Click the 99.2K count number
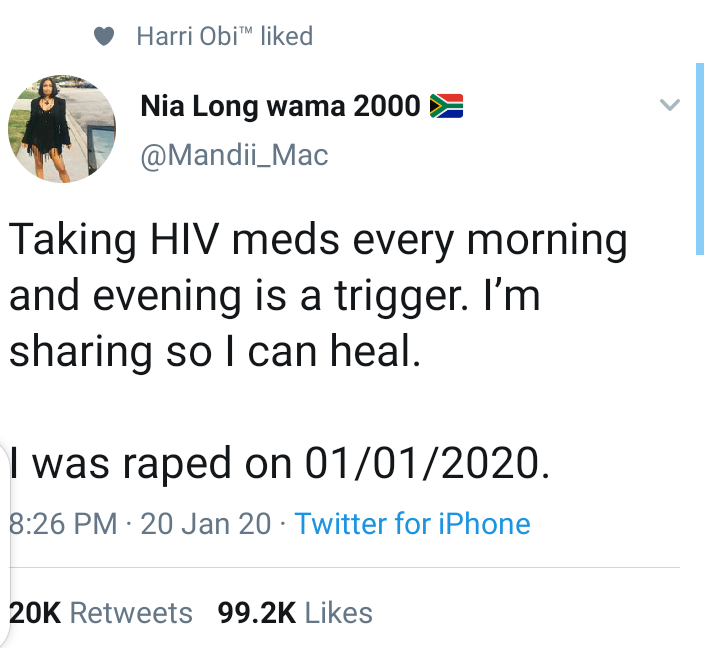This screenshot has width=704, height=648. pyautogui.click(x=257, y=613)
